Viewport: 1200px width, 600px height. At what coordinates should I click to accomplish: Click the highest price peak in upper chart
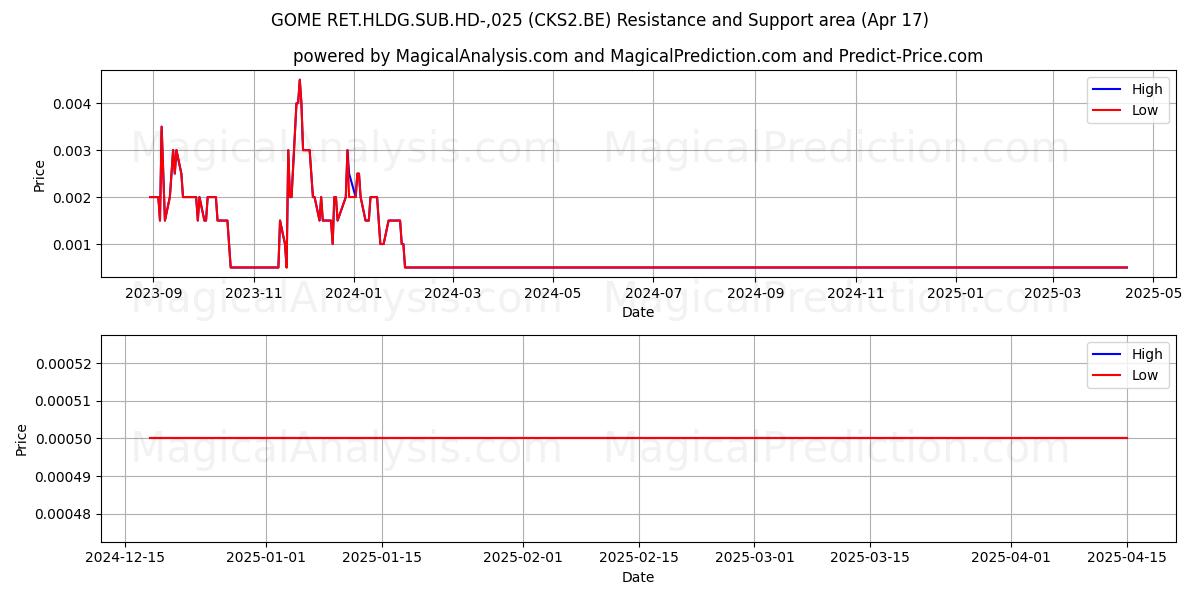pos(299,81)
